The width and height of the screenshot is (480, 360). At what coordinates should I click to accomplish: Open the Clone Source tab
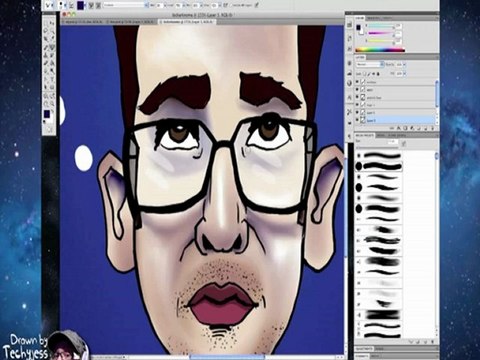397,135
